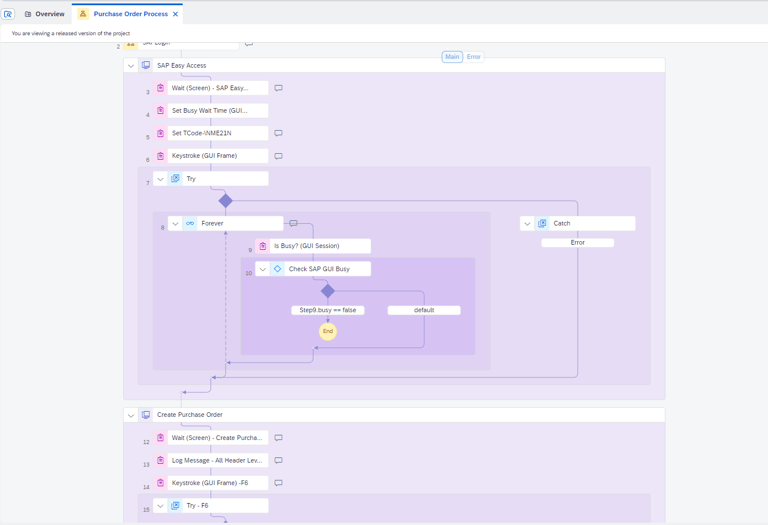
Task: Click the Wait (Screen) - SAP Easy activity icon
Action: pos(160,88)
